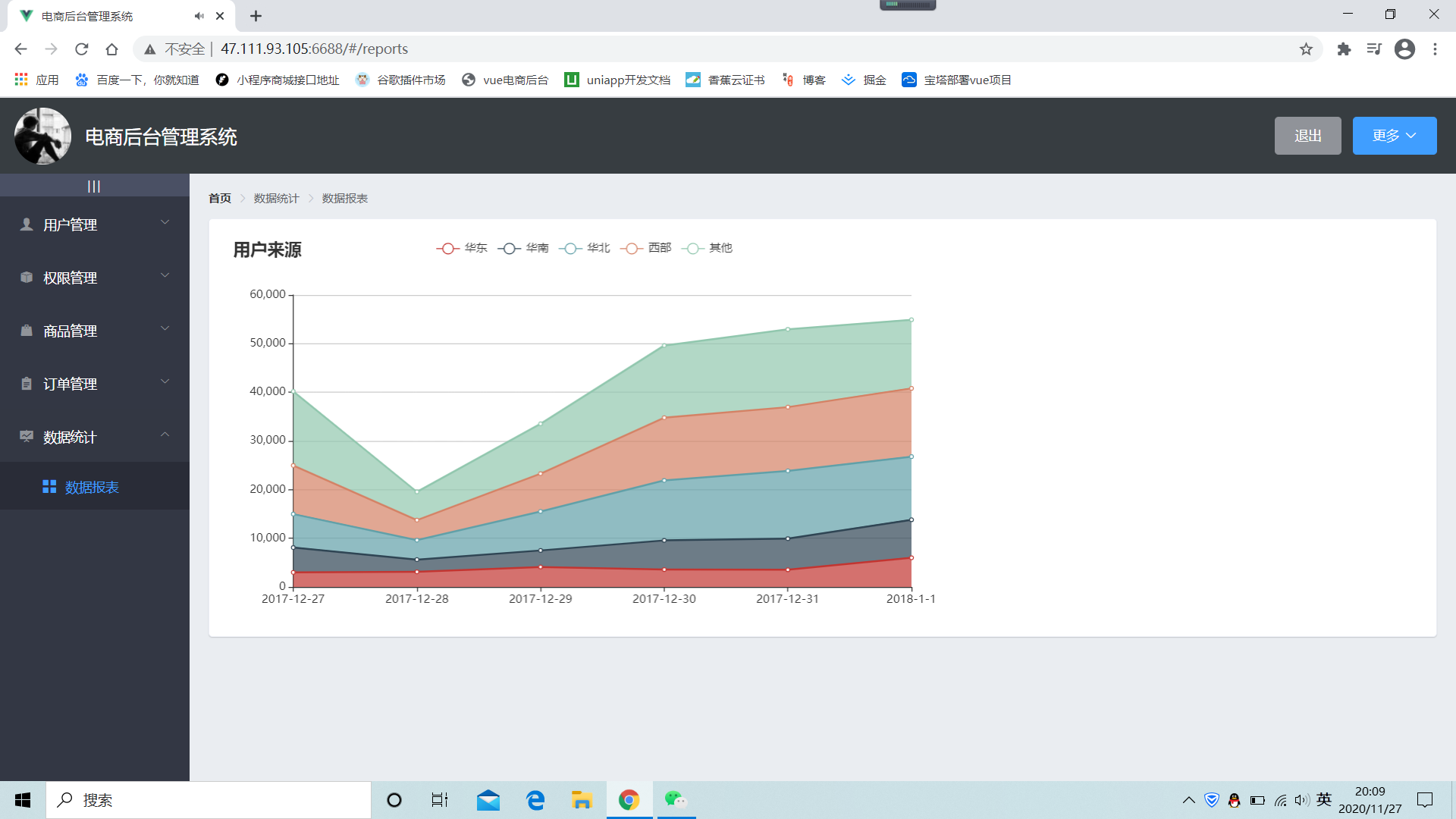Open WeChat from the taskbar

675,799
